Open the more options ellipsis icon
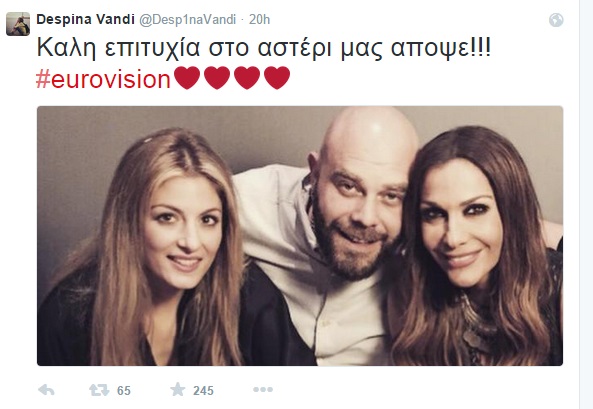The width and height of the screenshot is (593, 409). click(263, 389)
